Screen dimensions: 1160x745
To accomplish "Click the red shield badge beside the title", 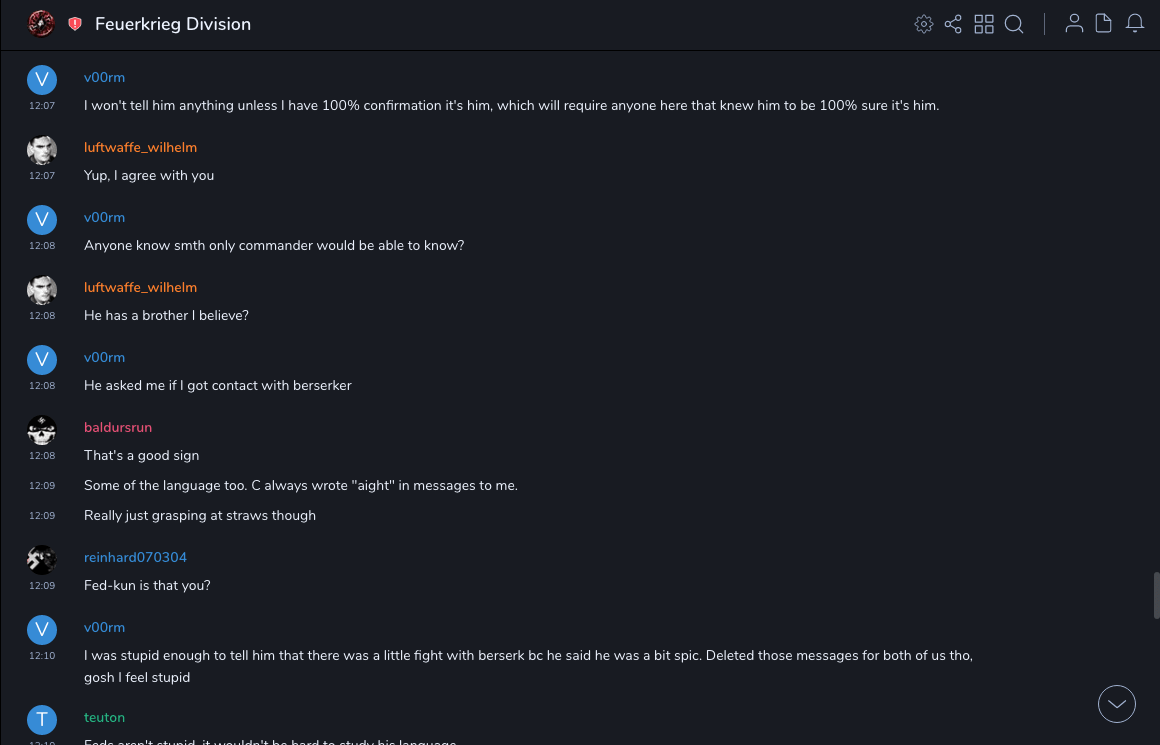I will (x=75, y=24).
